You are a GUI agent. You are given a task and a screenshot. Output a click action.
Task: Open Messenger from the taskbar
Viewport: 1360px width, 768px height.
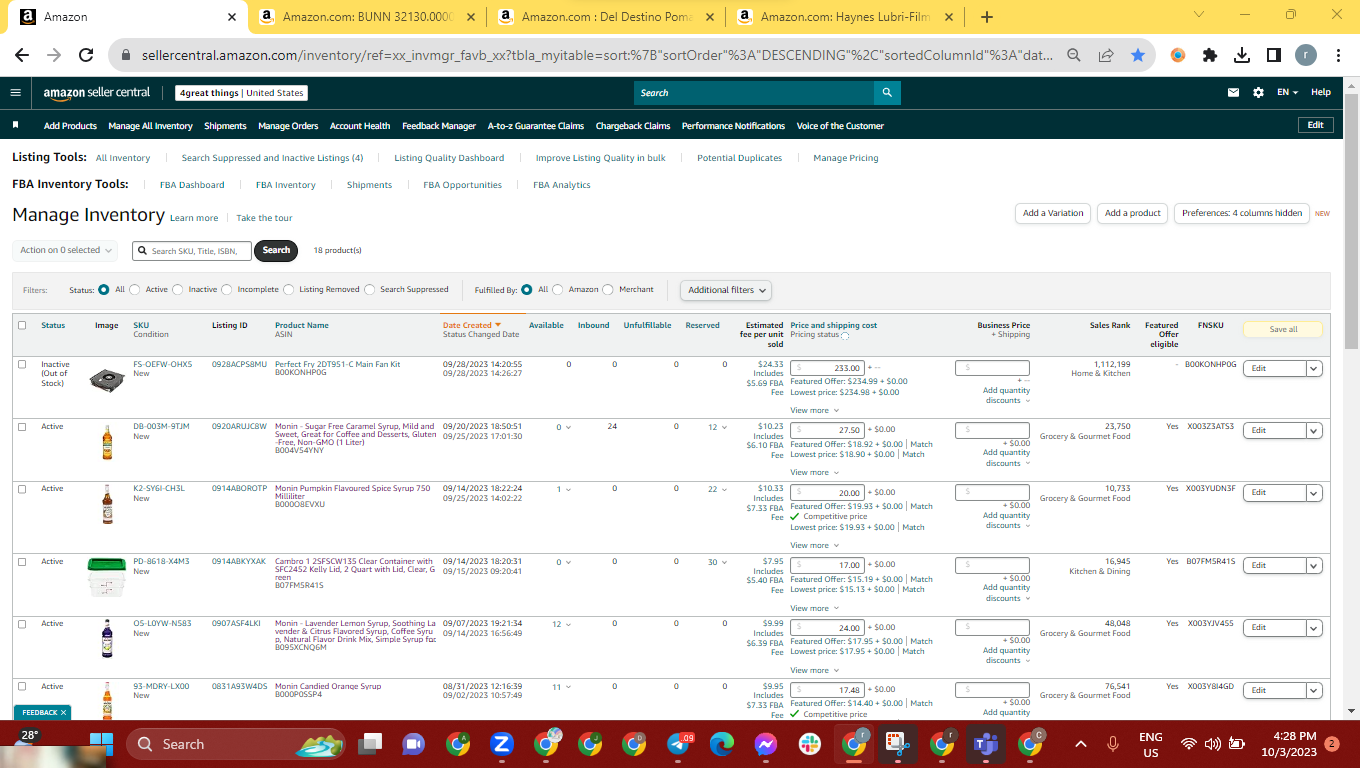click(x=767, y=744)
